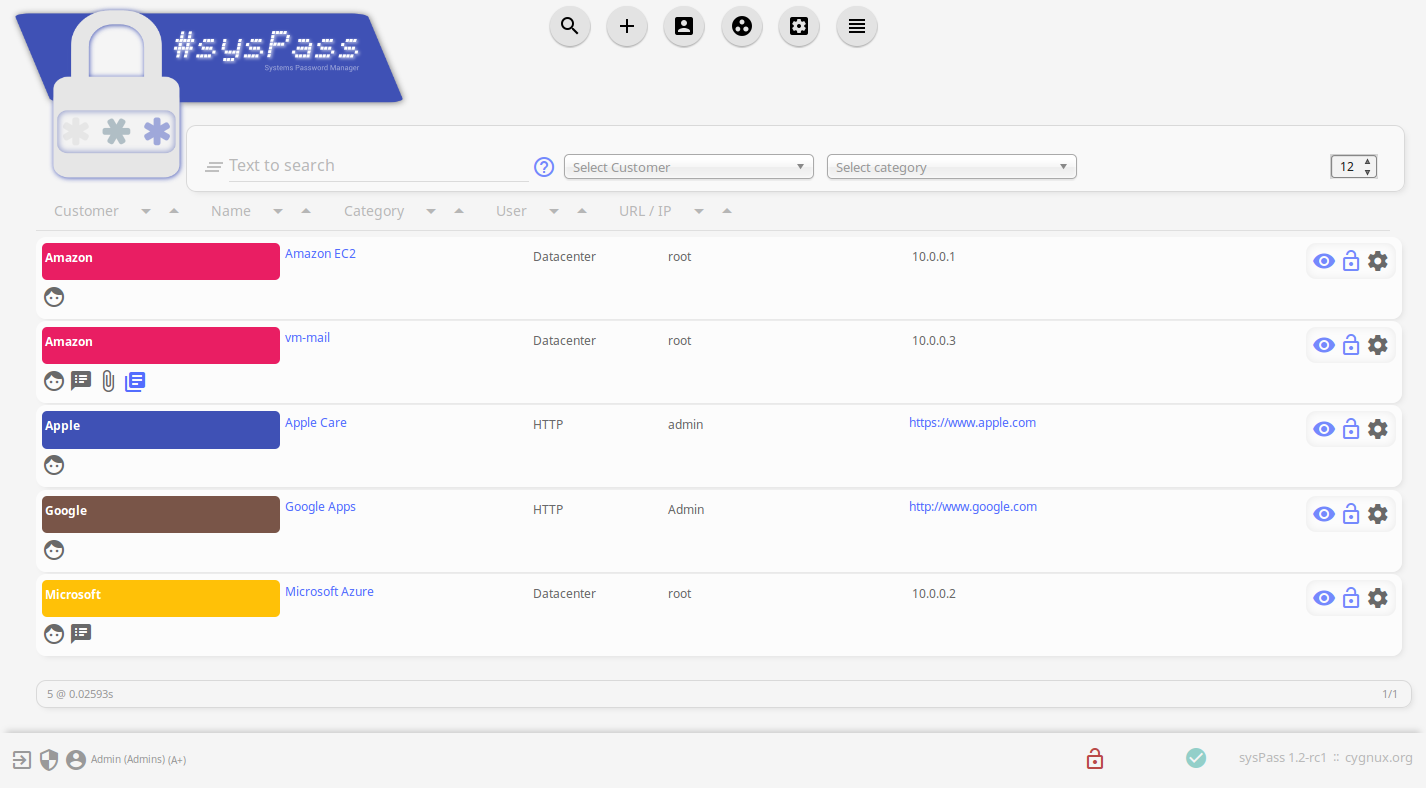1426x788 pixels.
Task: Open the Microsoft Azure account link
Action: 329,592
